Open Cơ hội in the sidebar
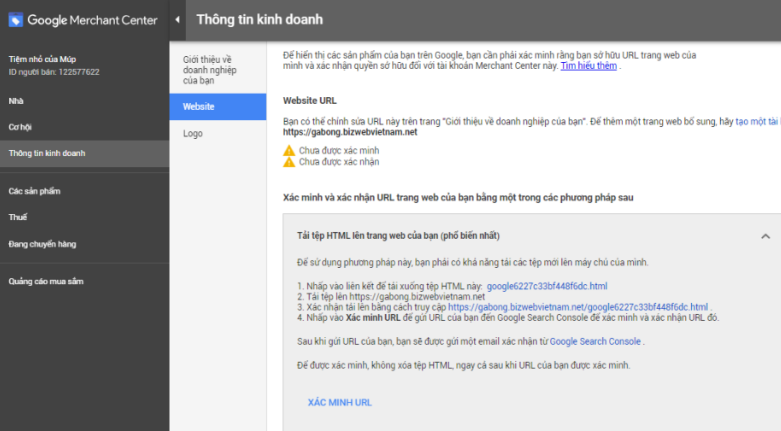Viewport: 781px width, 431px height. pos(20,127)
